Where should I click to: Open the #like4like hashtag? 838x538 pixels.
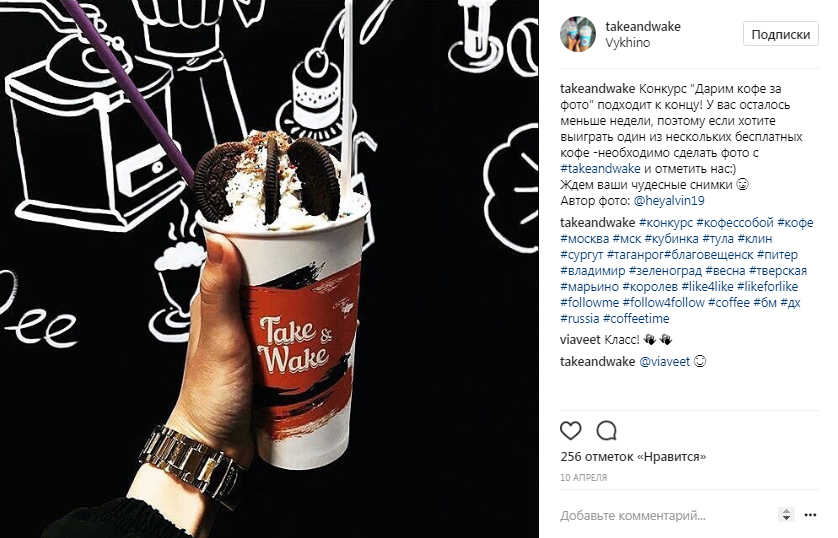[x=707, y=286]
